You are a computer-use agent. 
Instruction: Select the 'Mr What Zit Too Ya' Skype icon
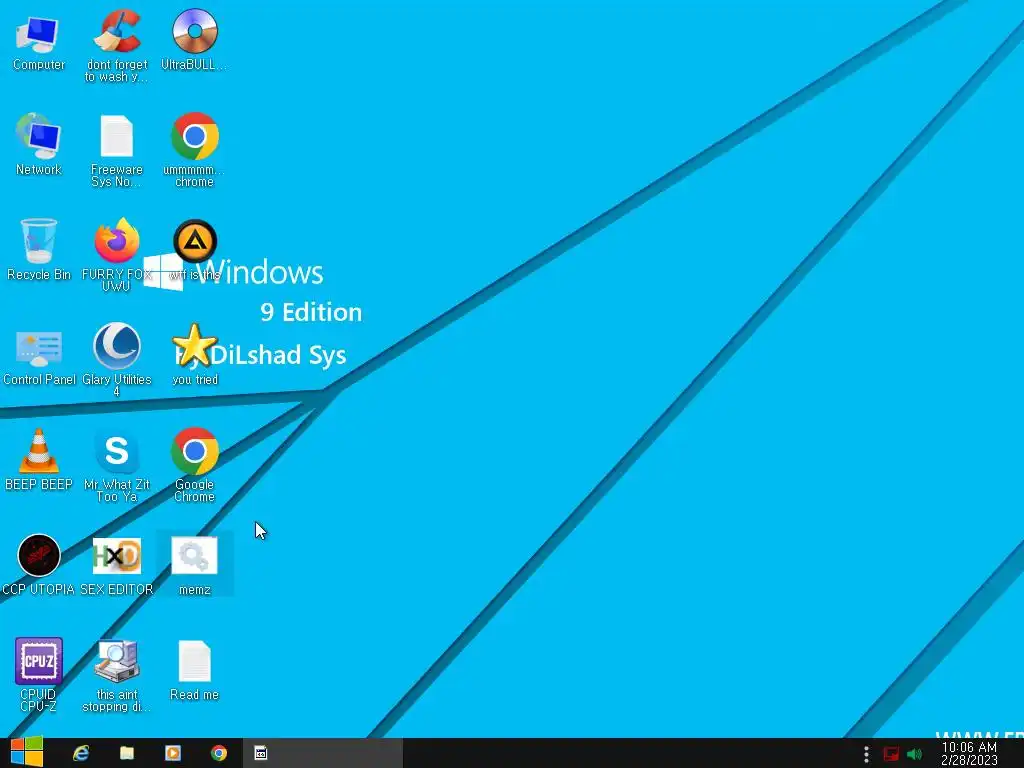point(117,465)
